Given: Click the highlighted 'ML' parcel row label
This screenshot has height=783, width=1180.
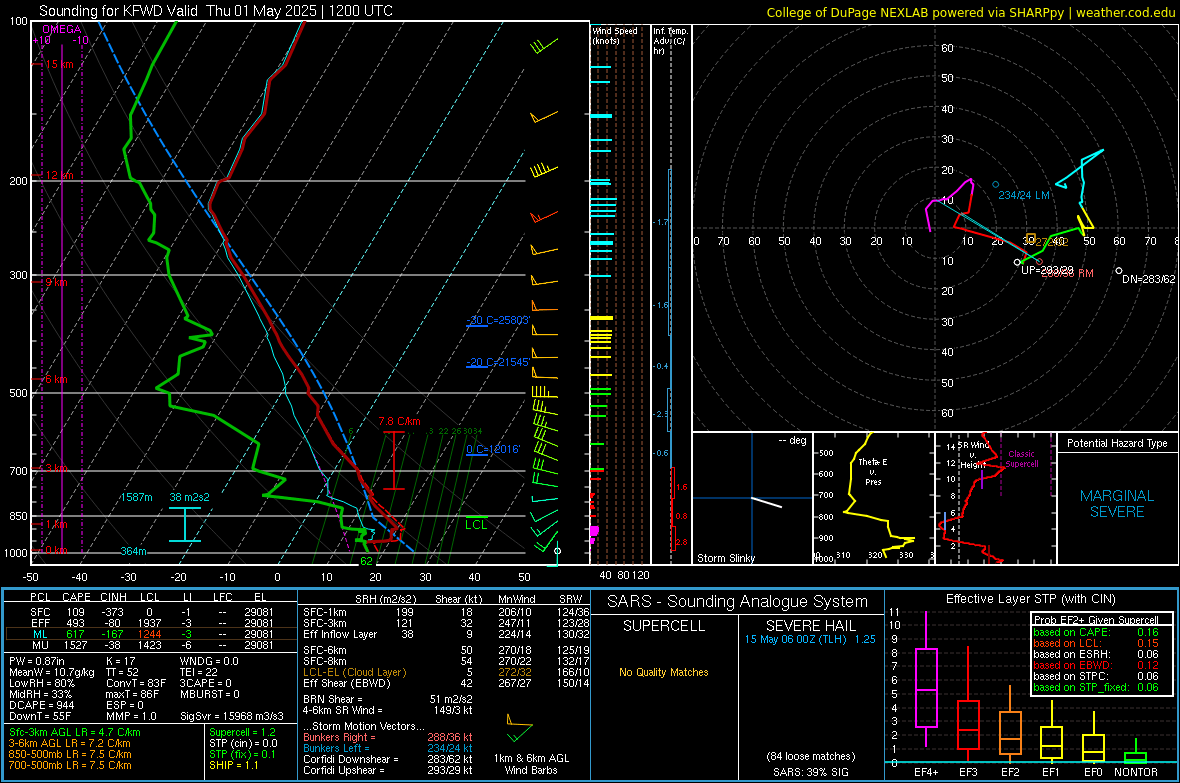Looking at the screenshot, I should [x=41, y=634].
